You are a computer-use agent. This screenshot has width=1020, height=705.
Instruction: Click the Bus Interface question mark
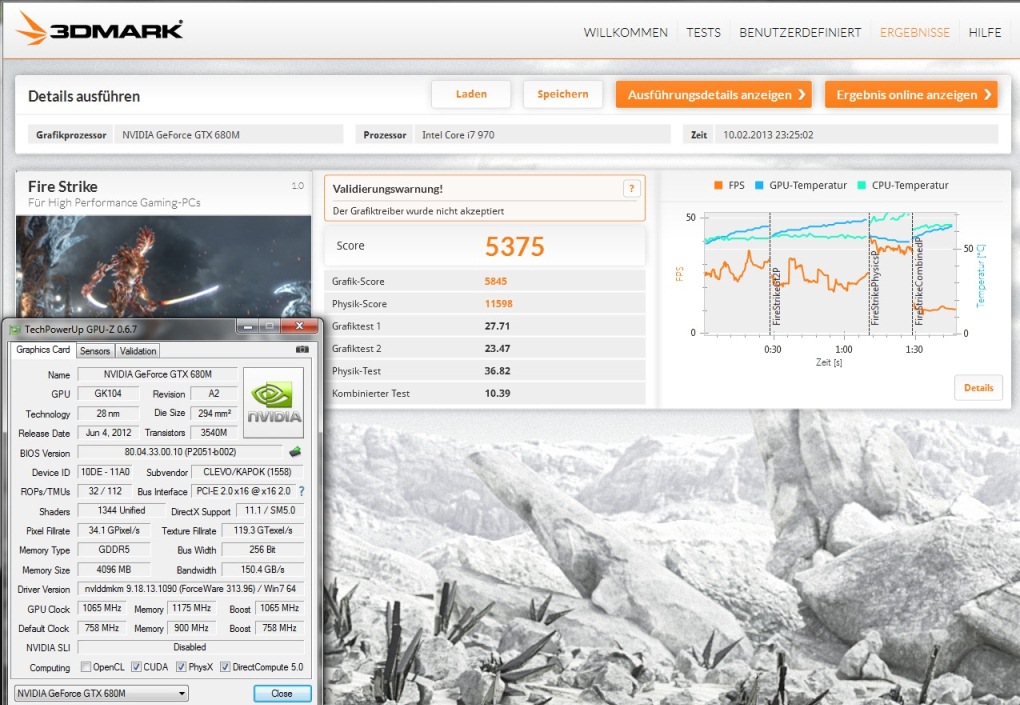(x=301, y=491)
